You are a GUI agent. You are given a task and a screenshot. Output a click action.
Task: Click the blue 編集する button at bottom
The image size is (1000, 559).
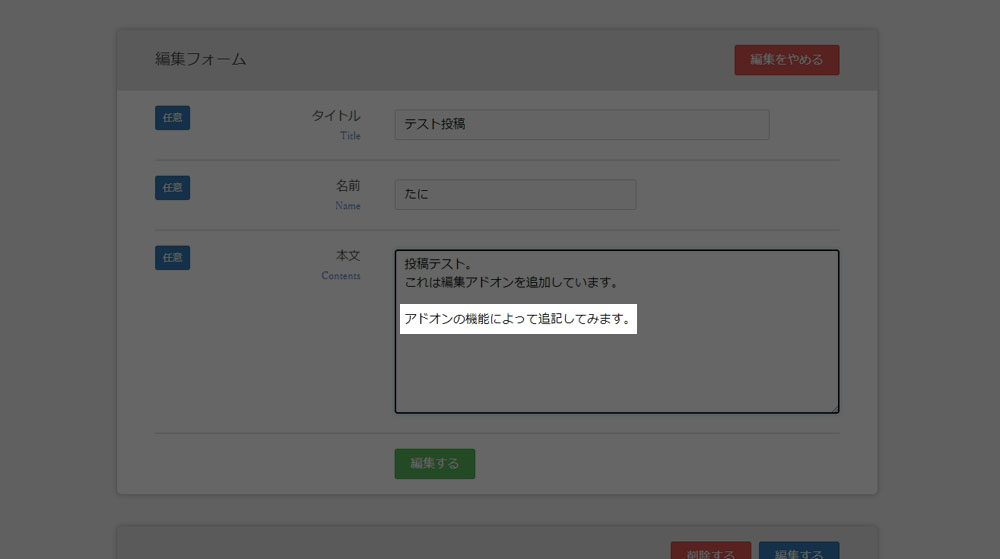point(798,552)
